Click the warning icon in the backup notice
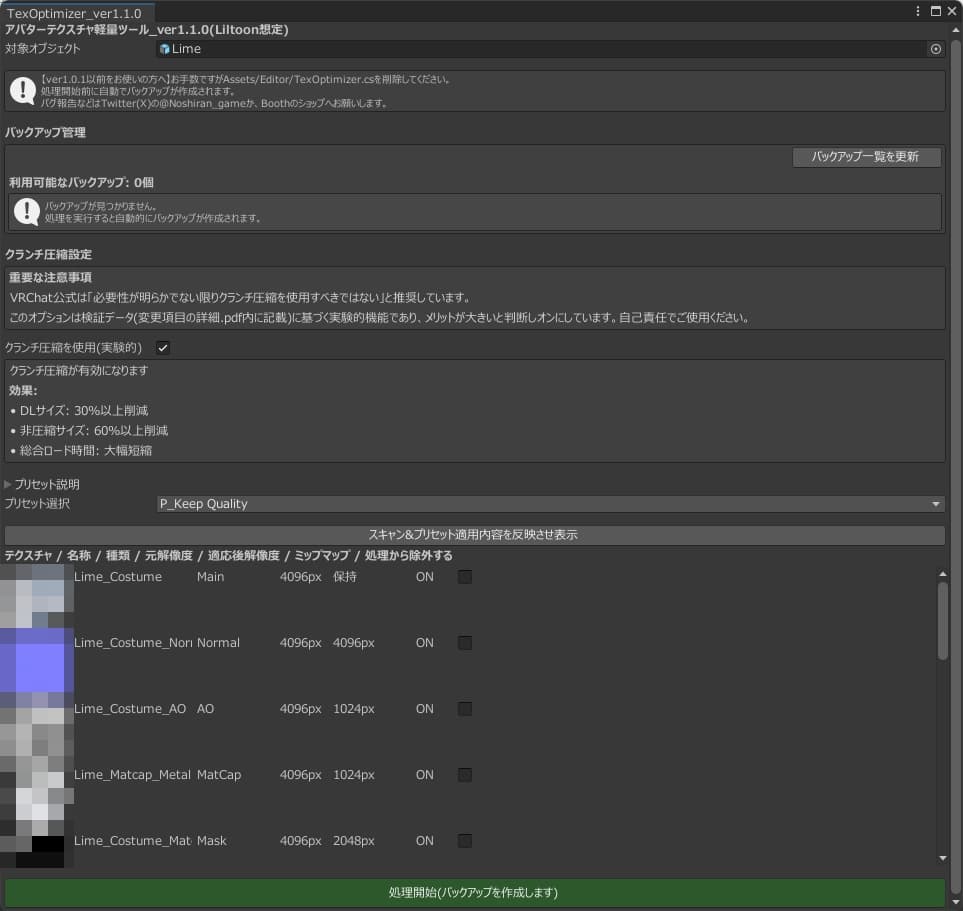 point(26,212)
